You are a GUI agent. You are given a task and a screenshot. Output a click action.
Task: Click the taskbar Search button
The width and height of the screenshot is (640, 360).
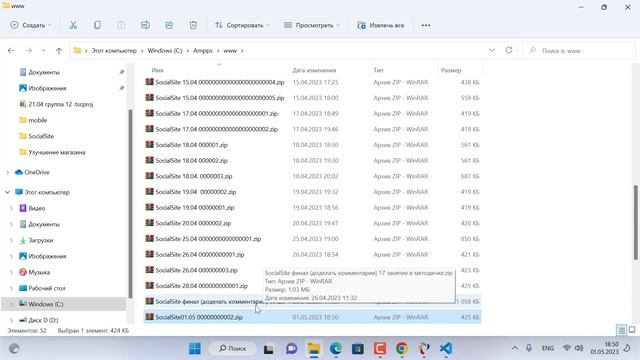click(232, 349)
